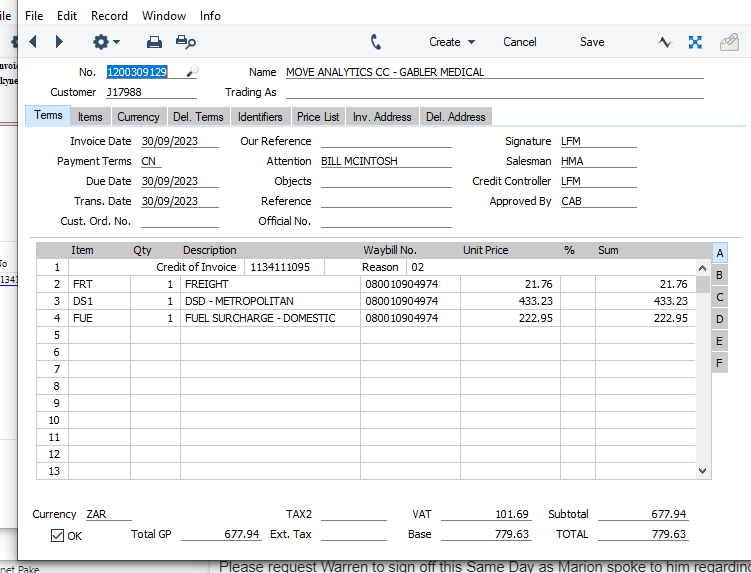Print the invoice with printer icon

pos(154,42)
